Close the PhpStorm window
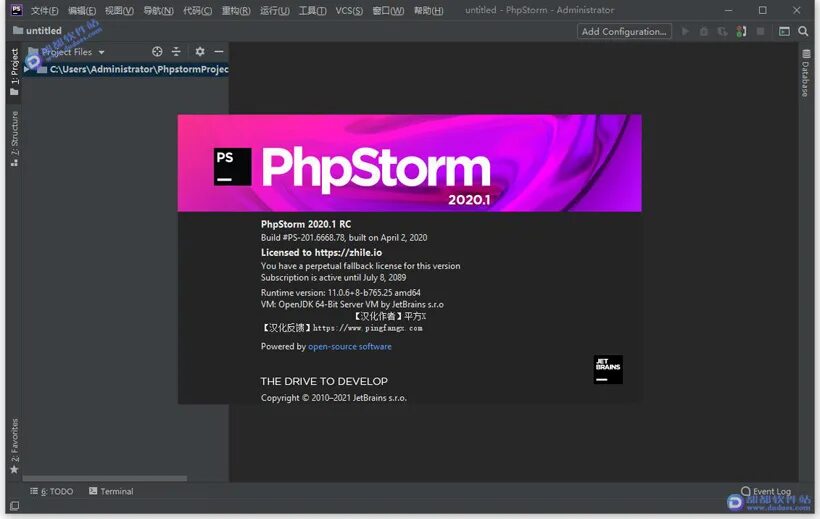The width and height of the screenshot is (820, 519). [796, 10]
